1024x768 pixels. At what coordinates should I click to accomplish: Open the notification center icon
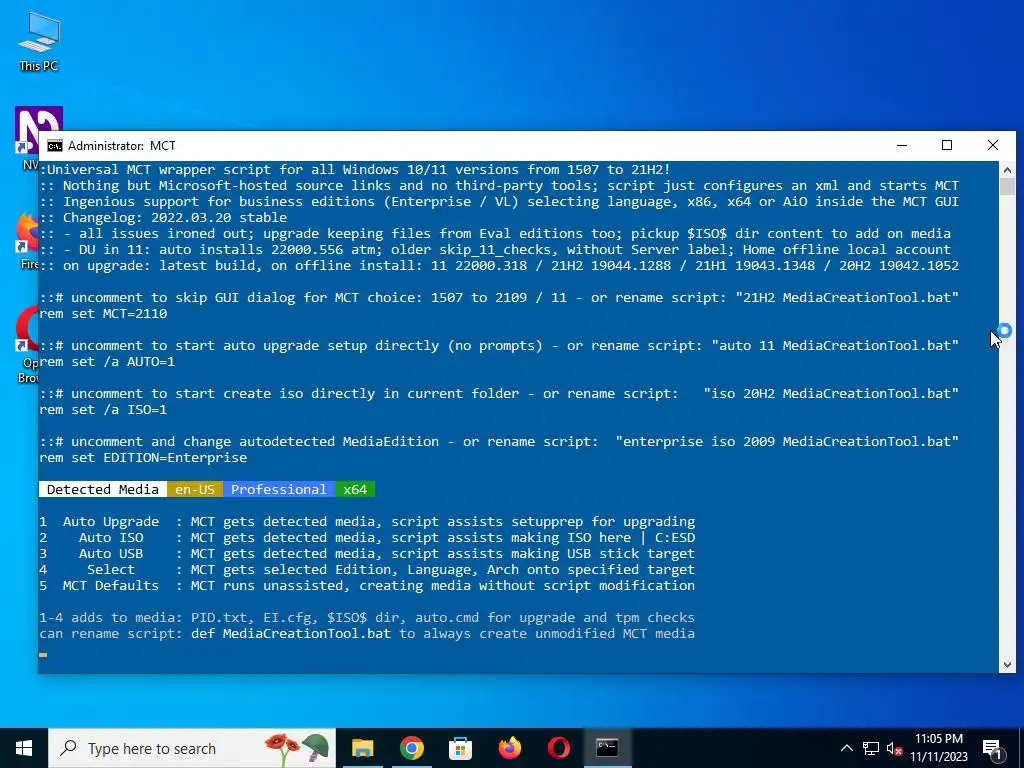[x=993, y=750]
